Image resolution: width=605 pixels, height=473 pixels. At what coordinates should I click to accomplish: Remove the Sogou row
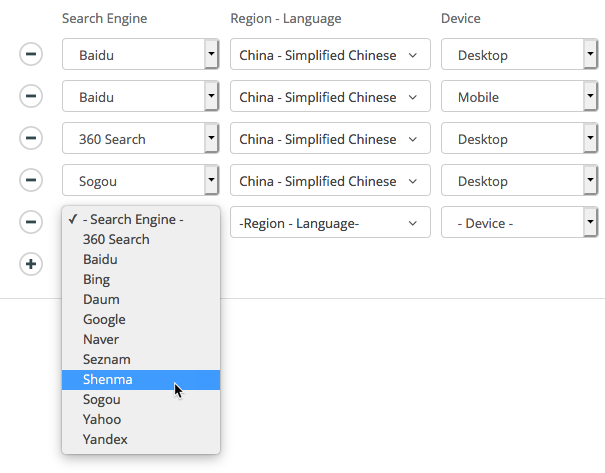point(31,180)
